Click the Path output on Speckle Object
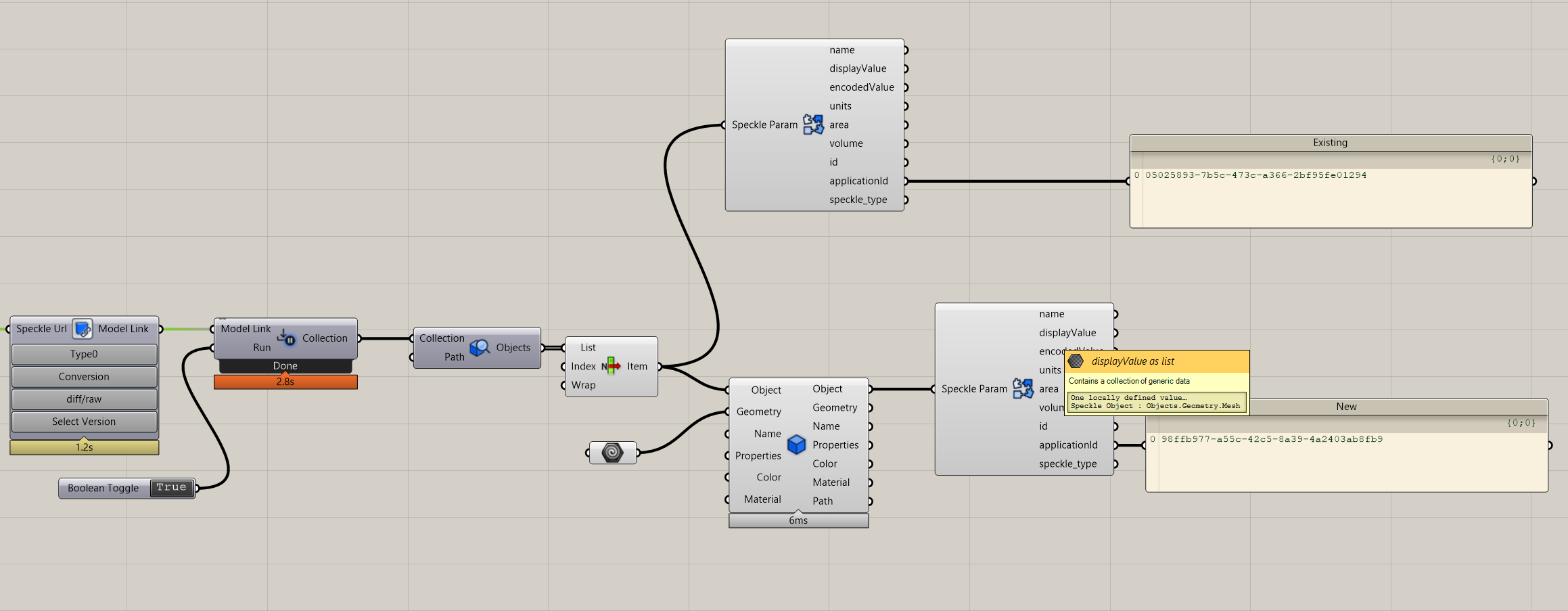The width and height of the screenshot is (1568, 611). click(x=823, y=501)
